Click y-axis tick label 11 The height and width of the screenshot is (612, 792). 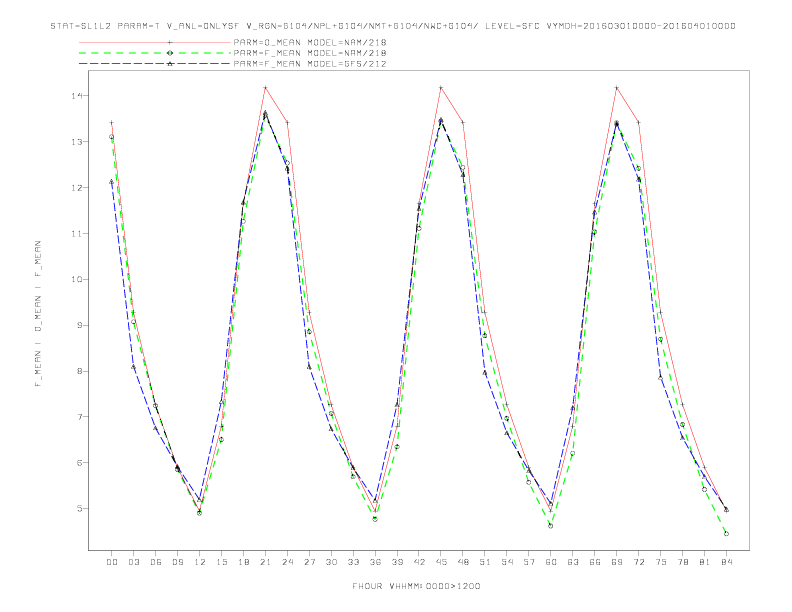coord(77,234)
